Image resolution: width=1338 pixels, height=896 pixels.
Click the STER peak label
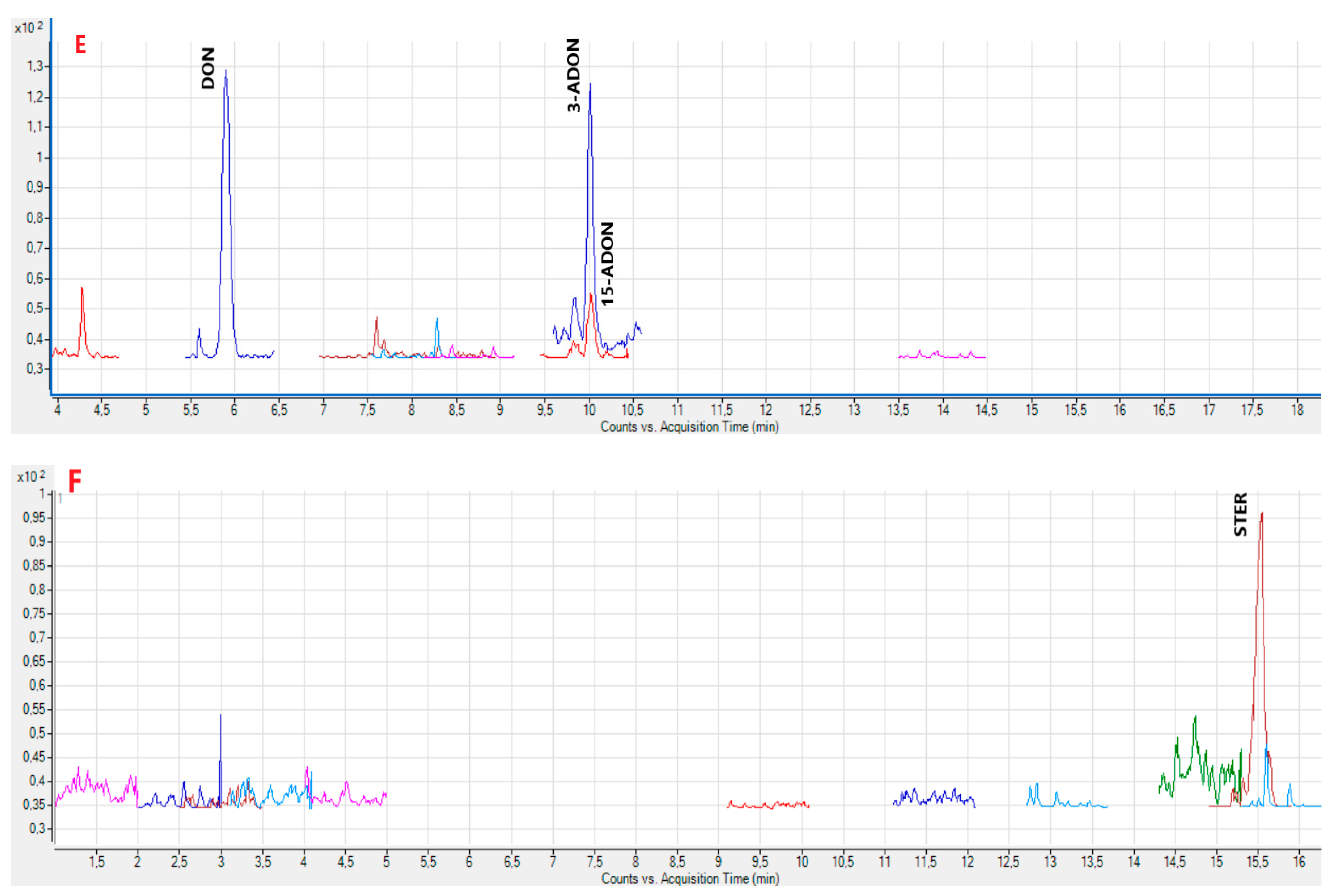click(x=1240, y=514)
